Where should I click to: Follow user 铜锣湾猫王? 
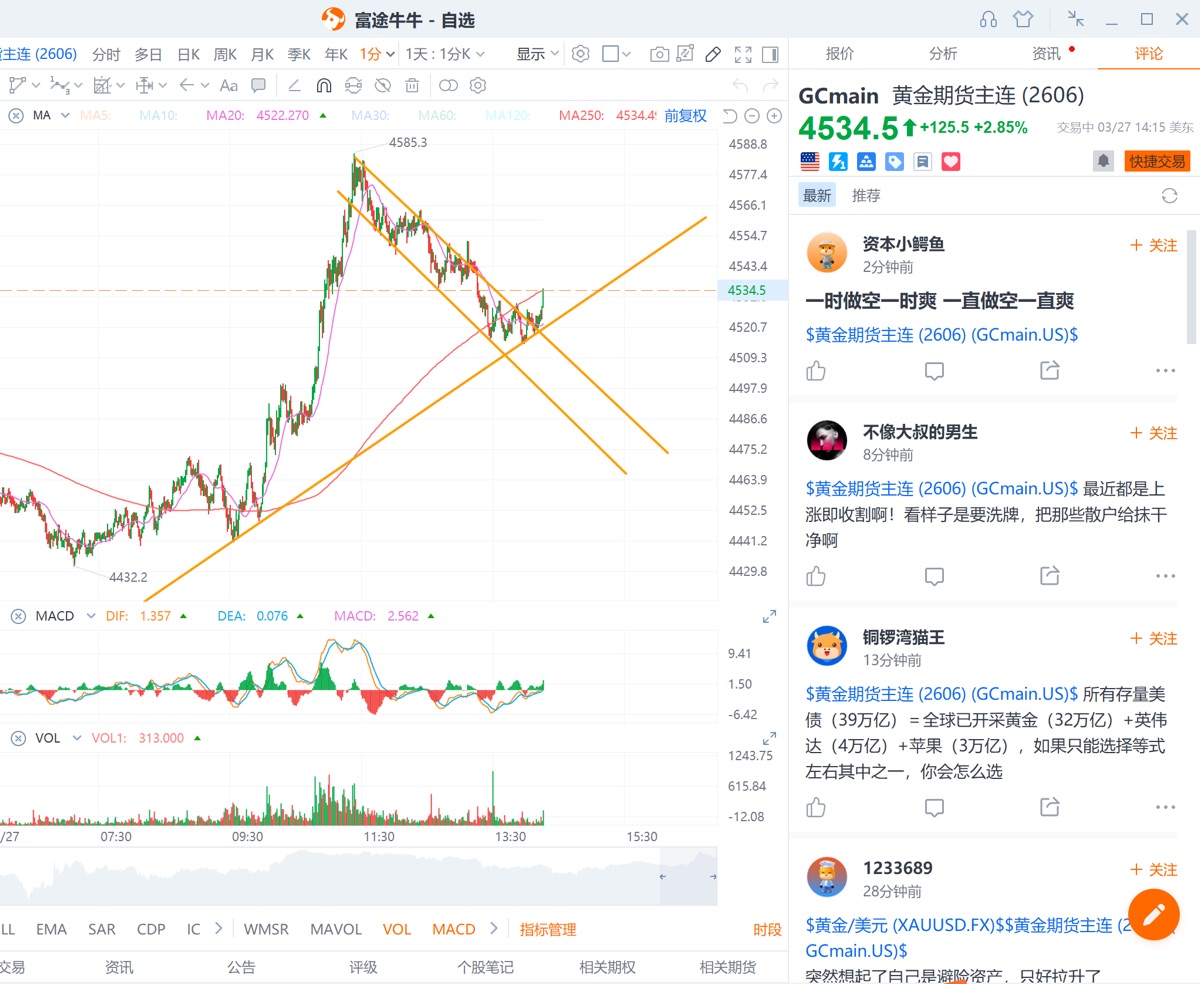1154,638
